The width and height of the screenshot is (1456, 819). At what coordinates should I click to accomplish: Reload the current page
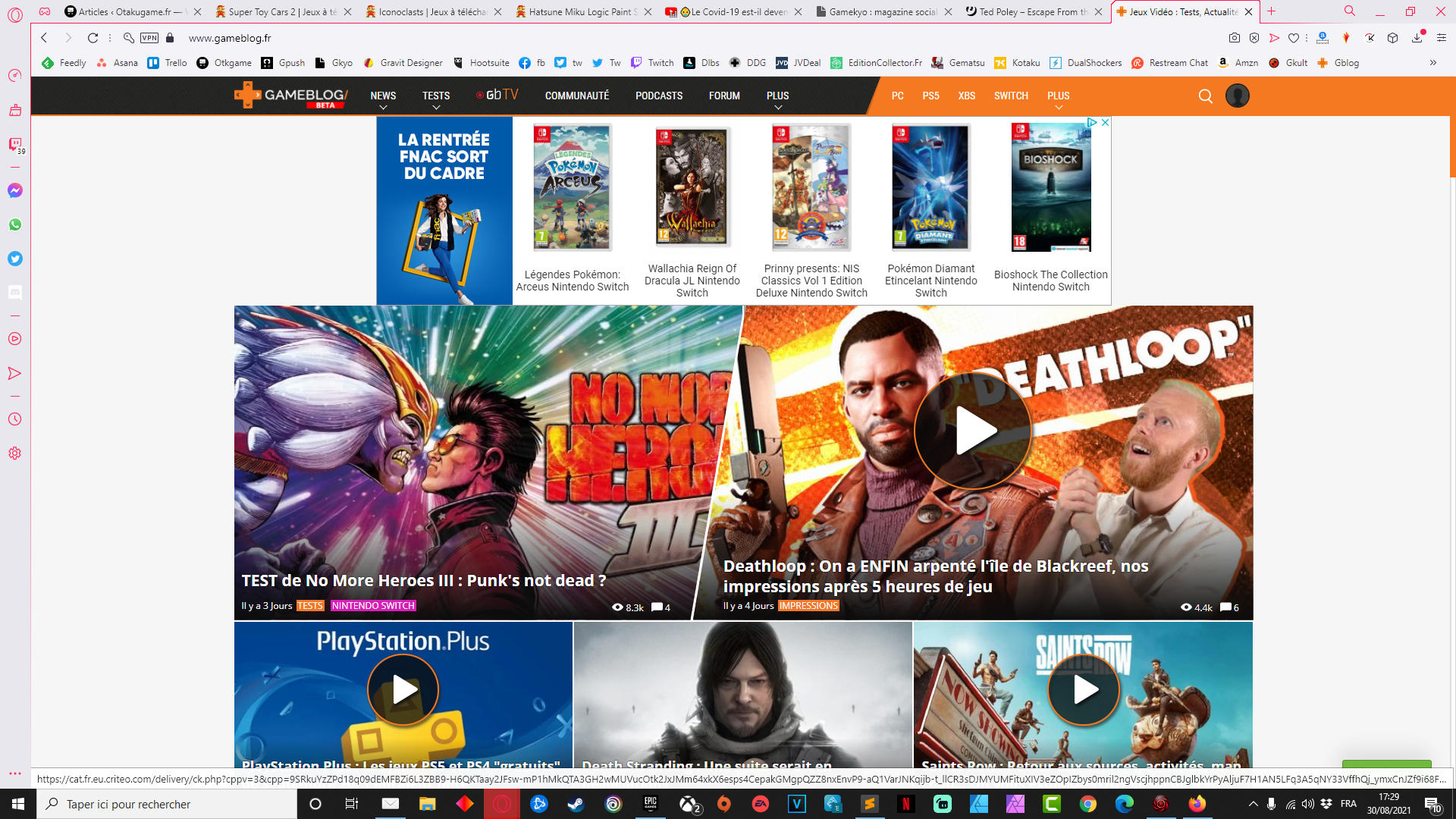pyautogui.click(x=93, y=38)
